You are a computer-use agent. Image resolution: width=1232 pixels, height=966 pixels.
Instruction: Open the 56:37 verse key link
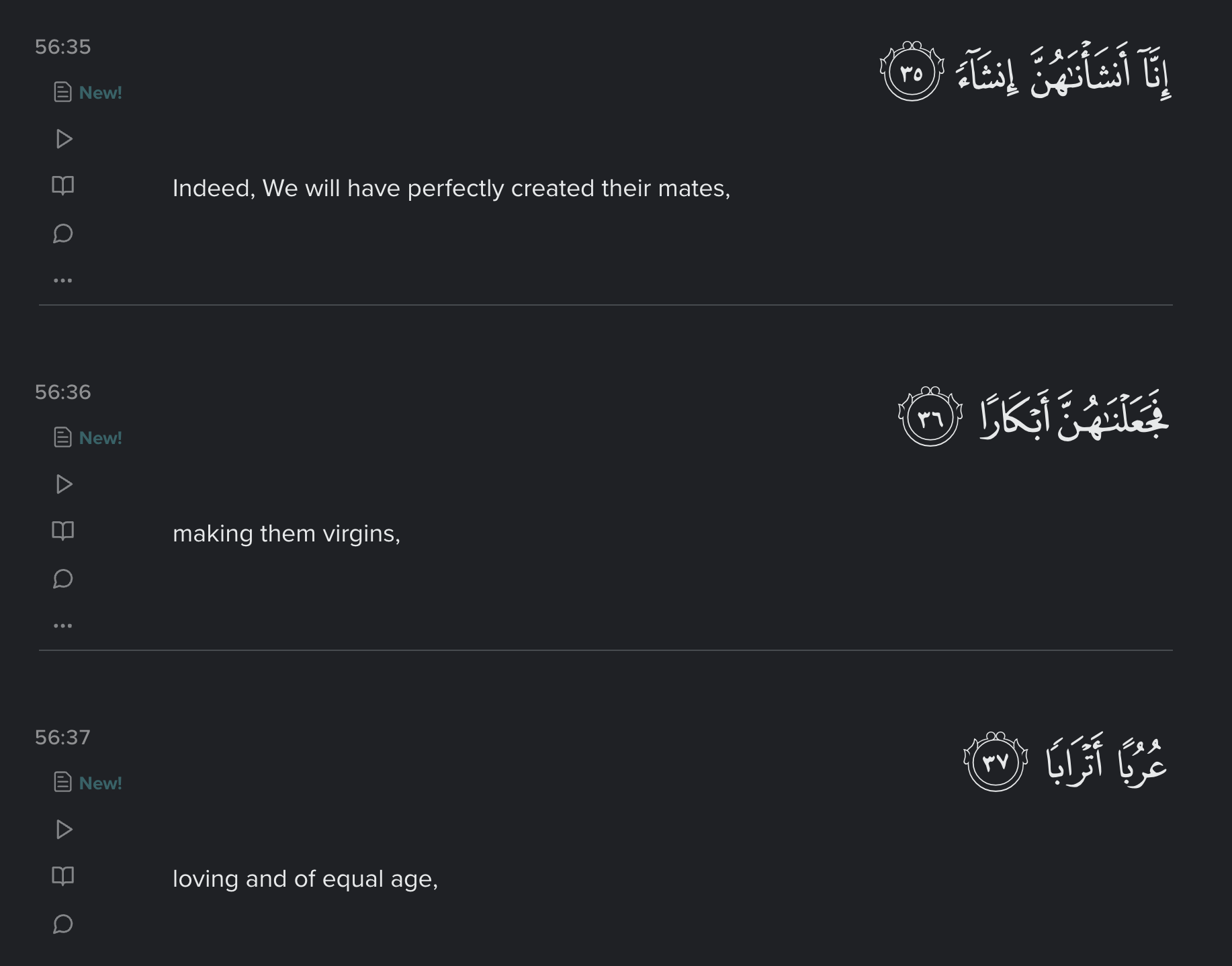tap(62, 738)
